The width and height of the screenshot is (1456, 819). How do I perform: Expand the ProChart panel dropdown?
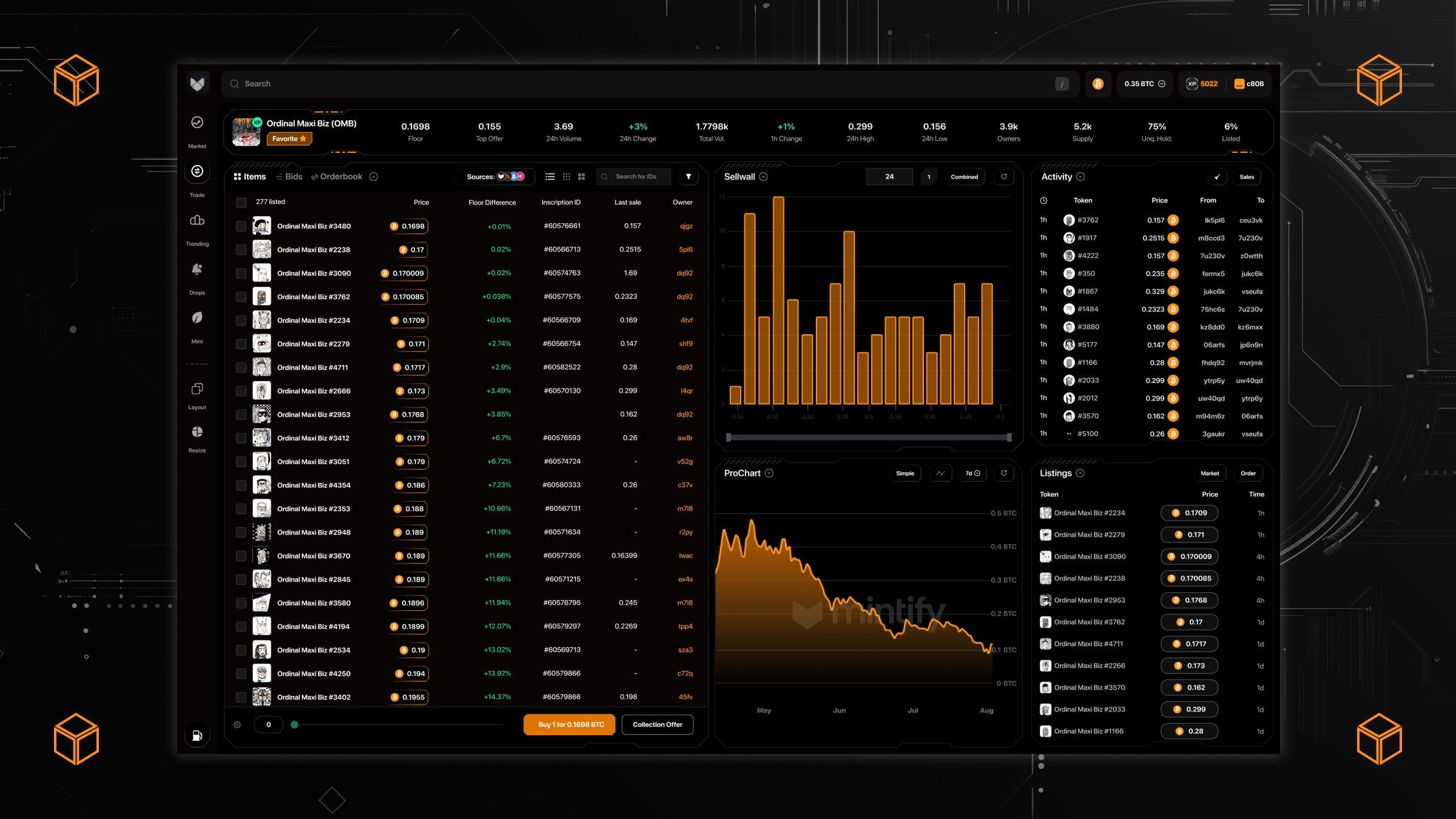[769, 473]
